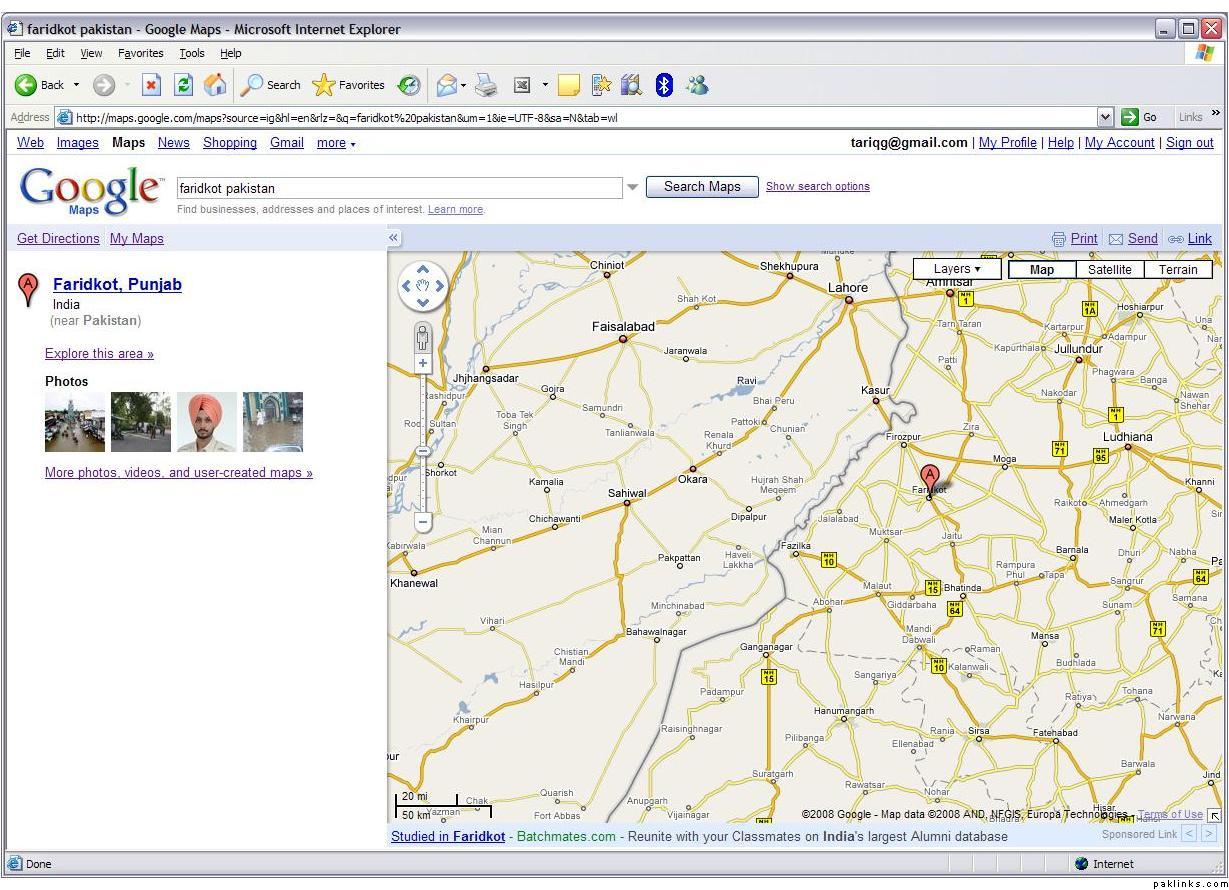Expand the Google 'more' services dropdown
This screenshot has height=890, width=1229.
pyautogui.click(x=336, y=143)
